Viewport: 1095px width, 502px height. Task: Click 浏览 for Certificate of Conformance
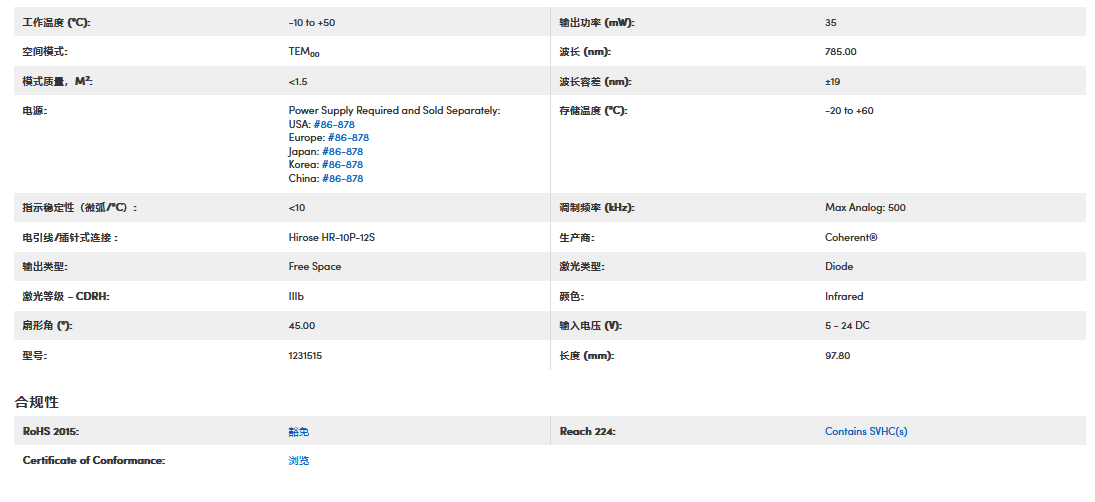pyautogui.click(x=299, y=461)
